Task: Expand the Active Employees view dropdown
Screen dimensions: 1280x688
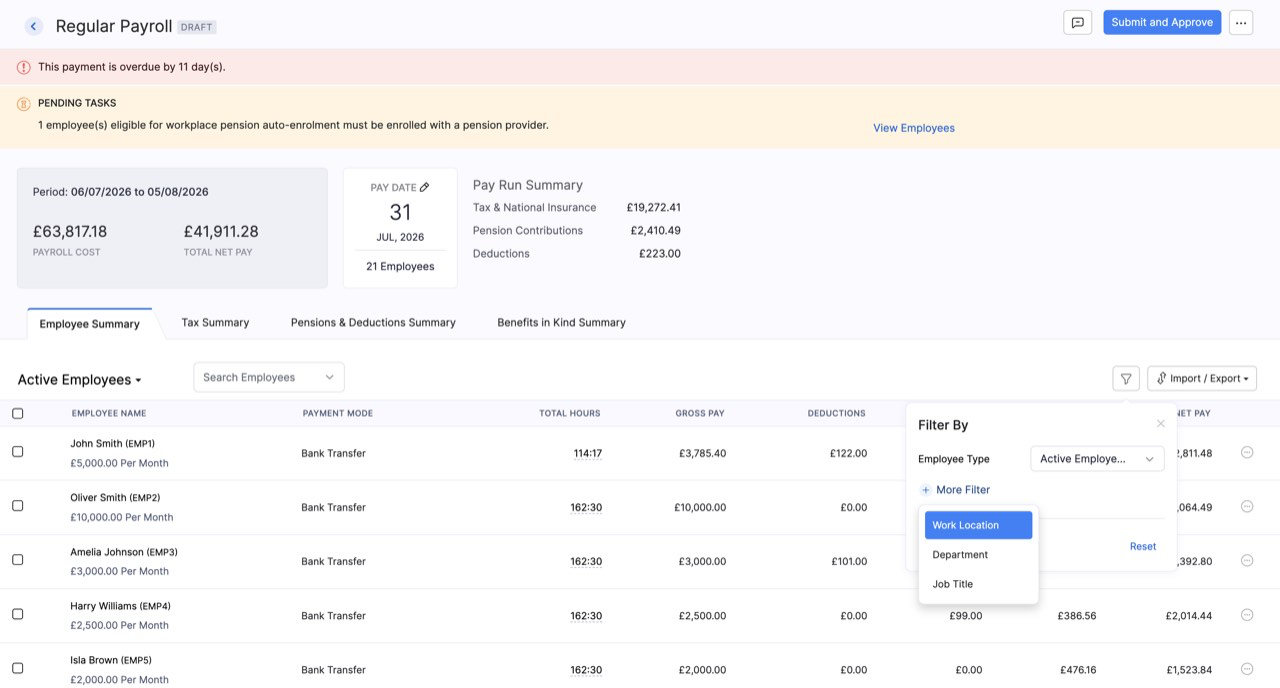Action: point(80,380)
